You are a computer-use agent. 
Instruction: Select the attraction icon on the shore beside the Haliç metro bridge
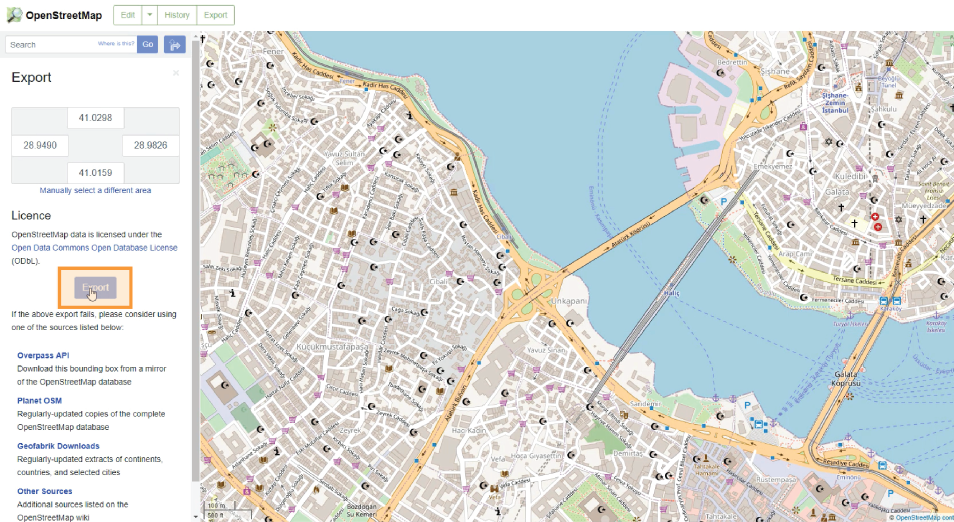click(x=732, y=260)
